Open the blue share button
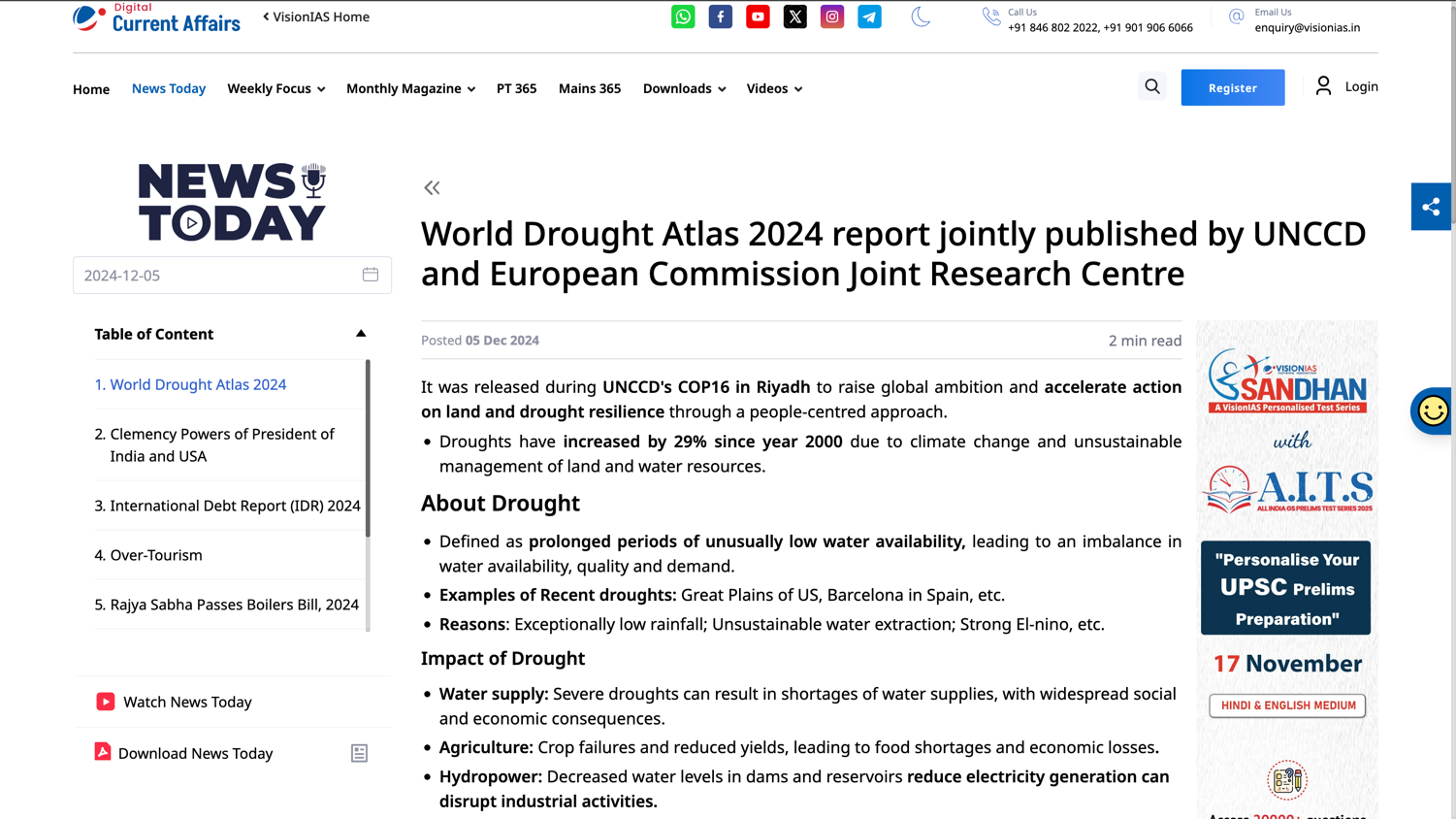Image resolution: width=1456 pixels, height=819 pixels. (x=1431, y=207)
